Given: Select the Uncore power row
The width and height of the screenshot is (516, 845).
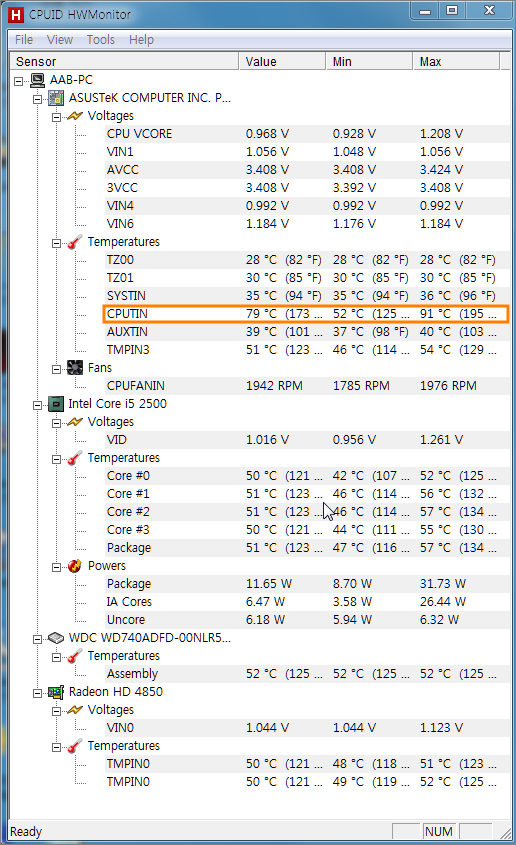Looking at the screenshot, I should click(x=307, y=620).
